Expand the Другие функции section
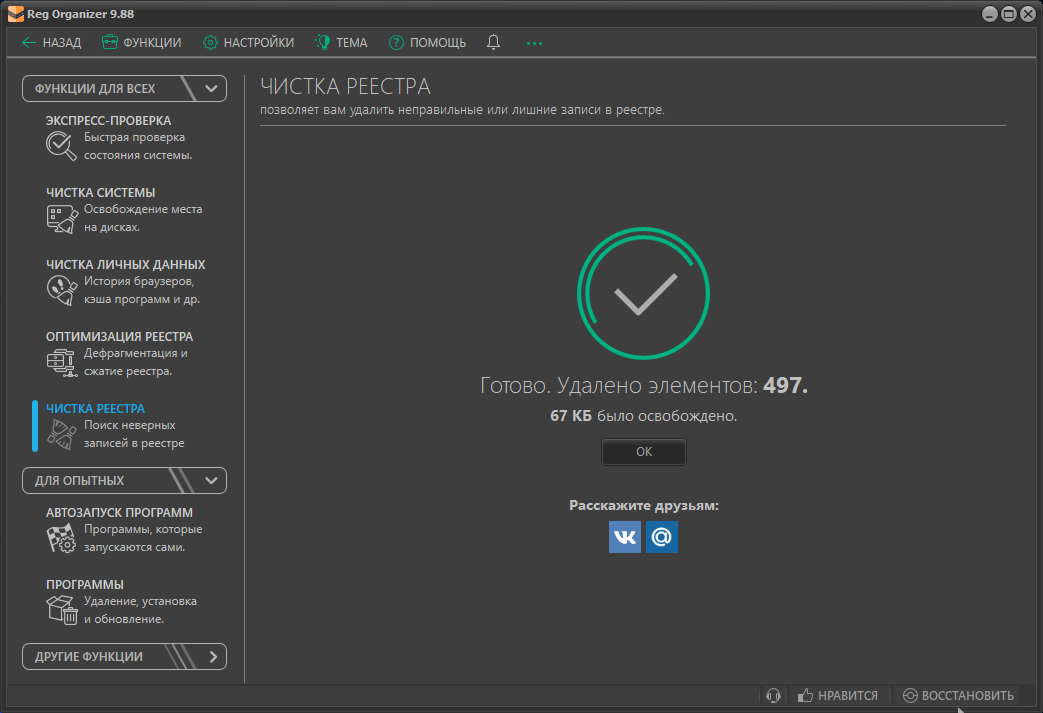 point(212,657)
